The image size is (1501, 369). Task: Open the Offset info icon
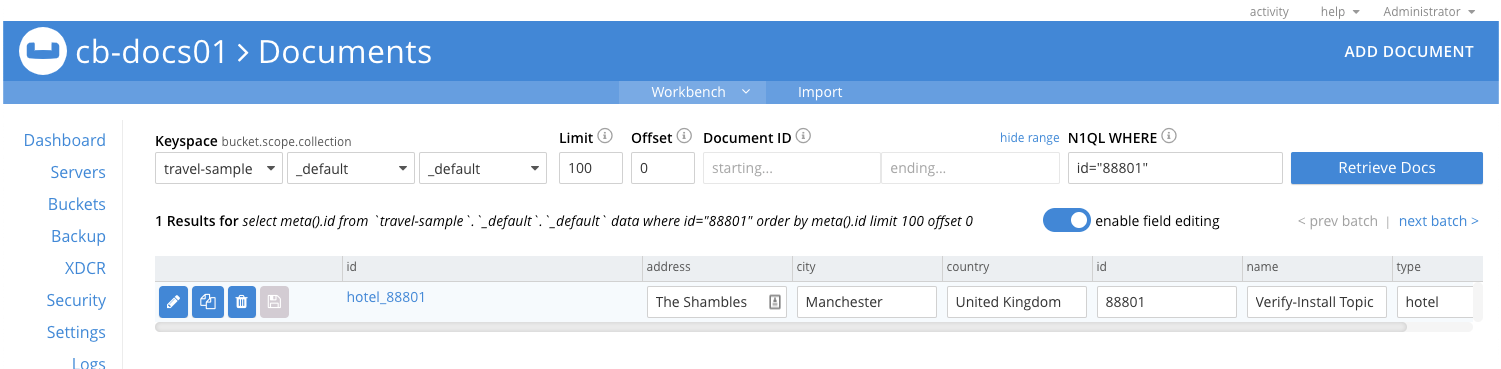tap(684, 136)
